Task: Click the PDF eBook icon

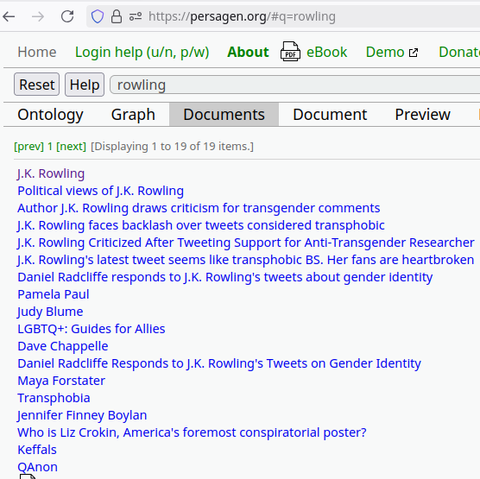Action: (290, 51)
